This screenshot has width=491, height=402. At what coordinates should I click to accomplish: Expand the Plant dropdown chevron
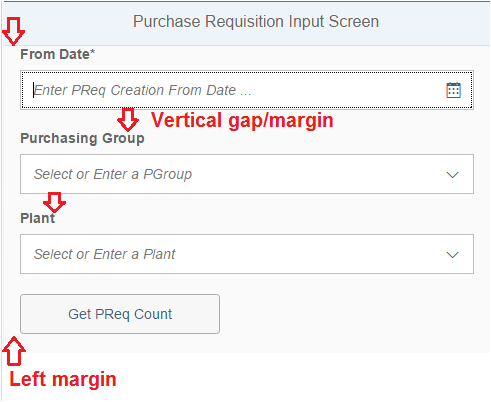tap(453, 255)
